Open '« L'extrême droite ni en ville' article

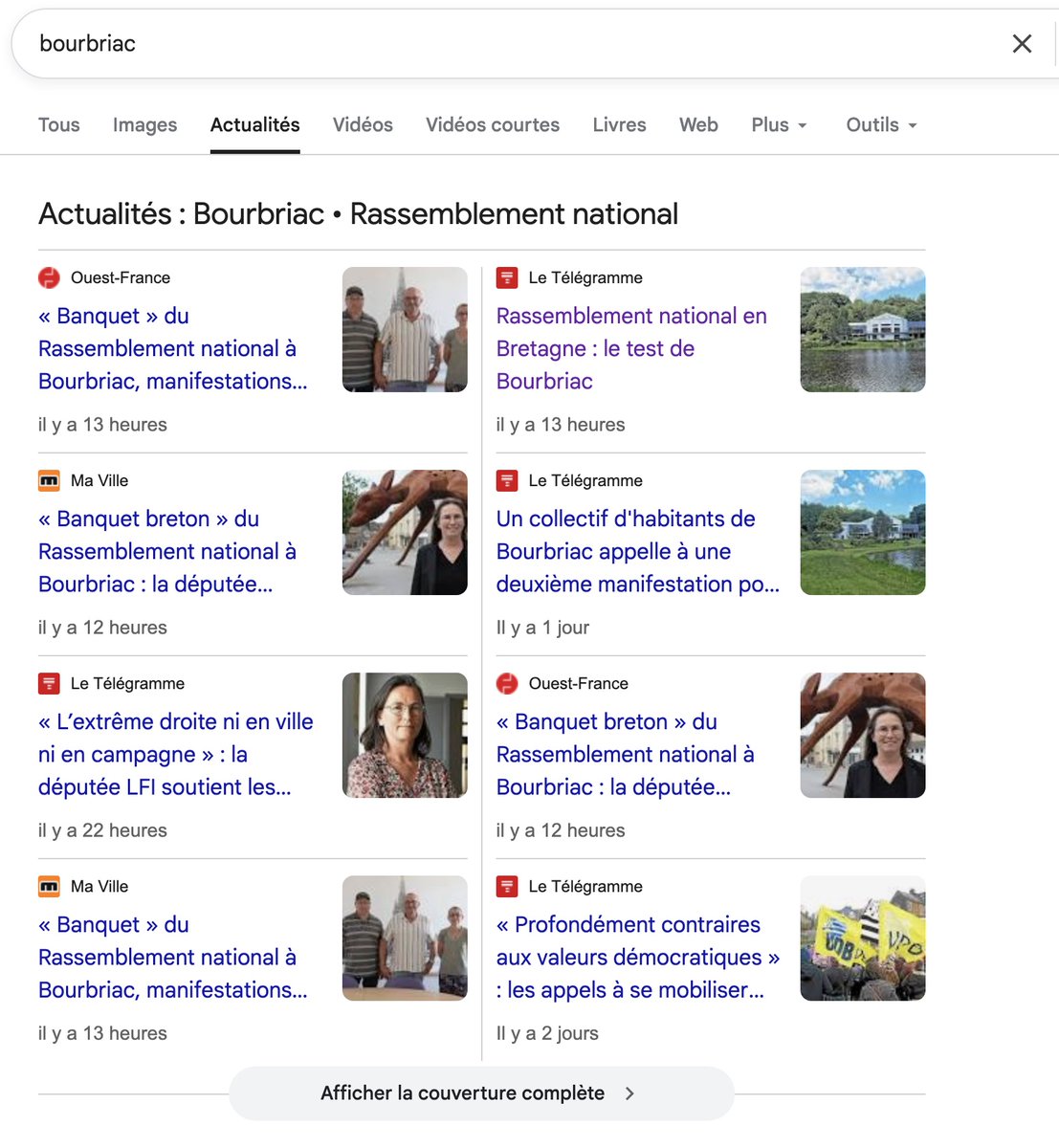click(176, 754)
